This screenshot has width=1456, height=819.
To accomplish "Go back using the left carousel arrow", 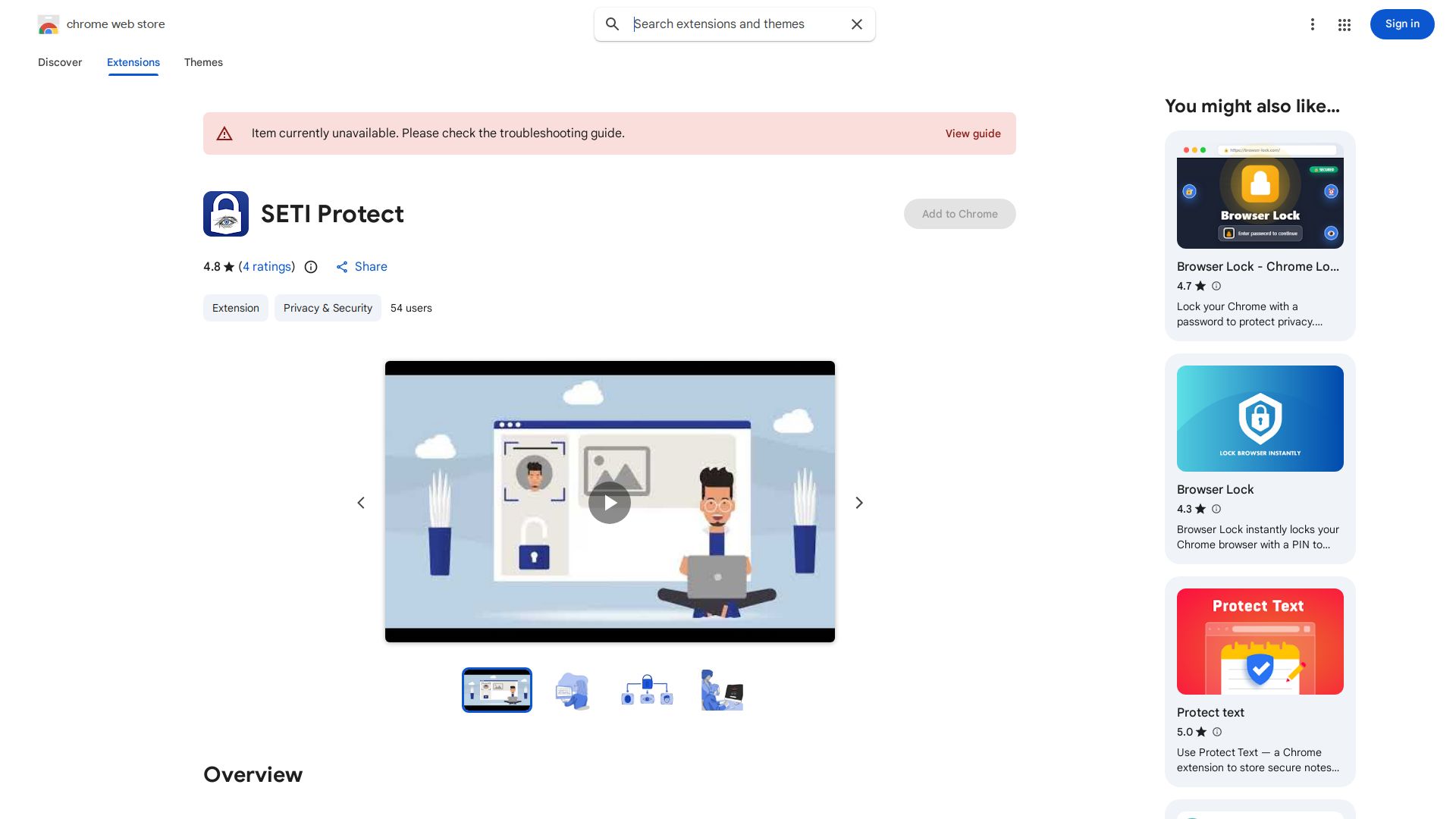I will [x=361, y=503].
